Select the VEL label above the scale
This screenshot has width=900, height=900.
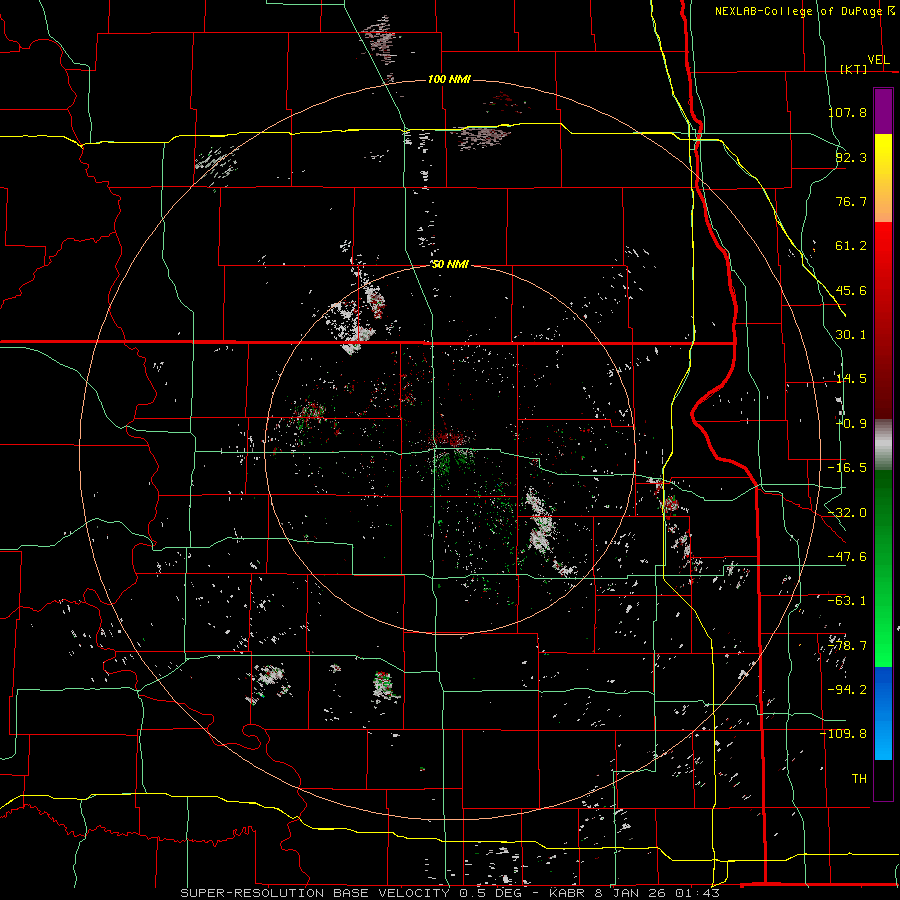[878, 60]
